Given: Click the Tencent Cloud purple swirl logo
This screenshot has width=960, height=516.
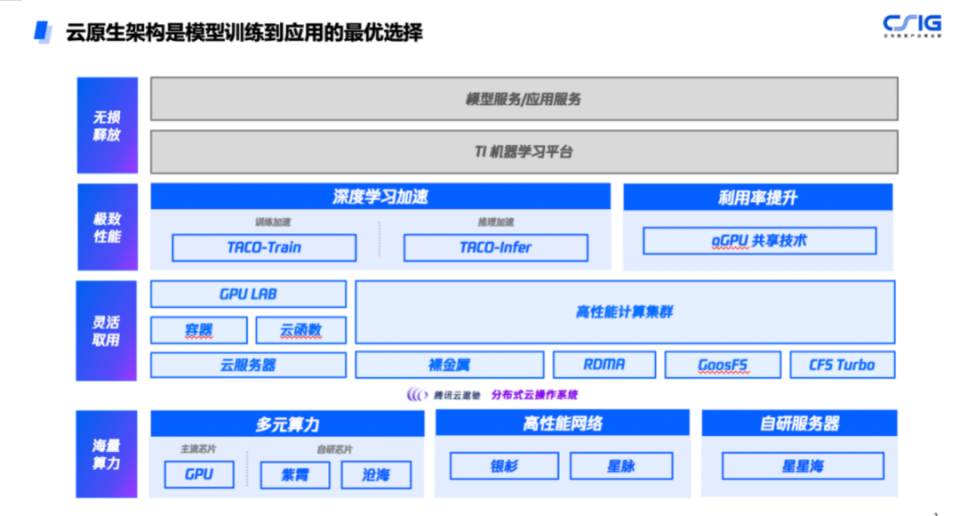Looking at the screenshot, I should point(416,394).
